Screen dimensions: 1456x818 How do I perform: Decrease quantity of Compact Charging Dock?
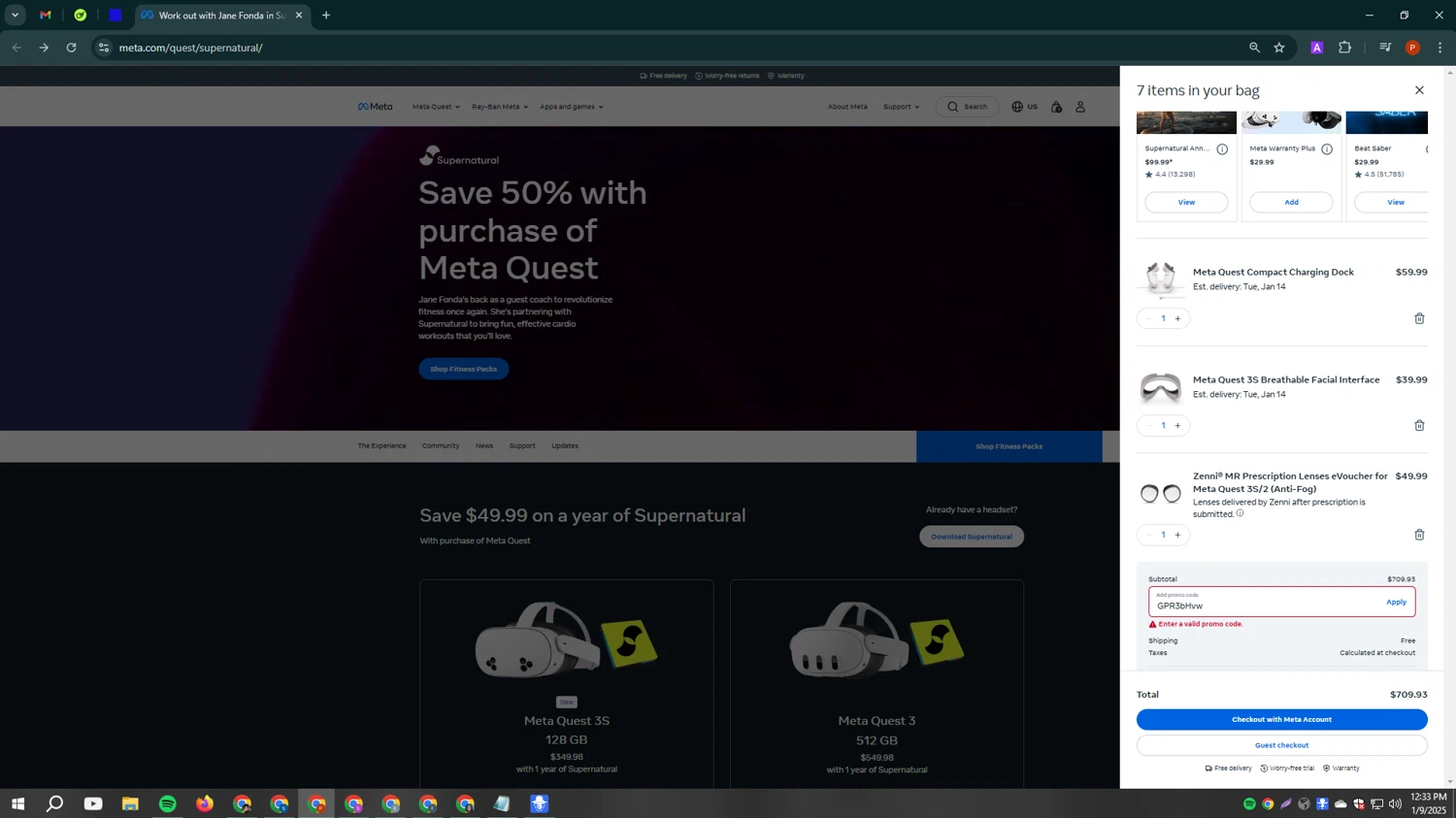[x=1149, y=318]
